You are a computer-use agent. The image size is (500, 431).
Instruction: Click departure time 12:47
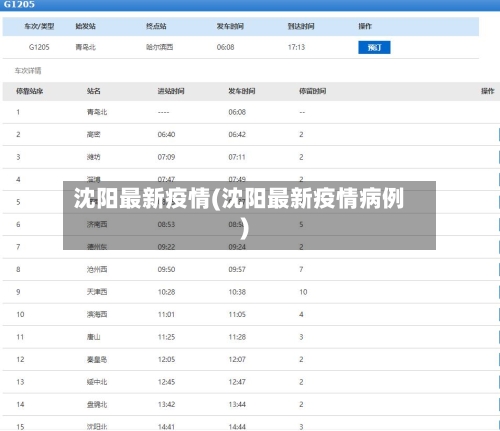click(237, 382)
